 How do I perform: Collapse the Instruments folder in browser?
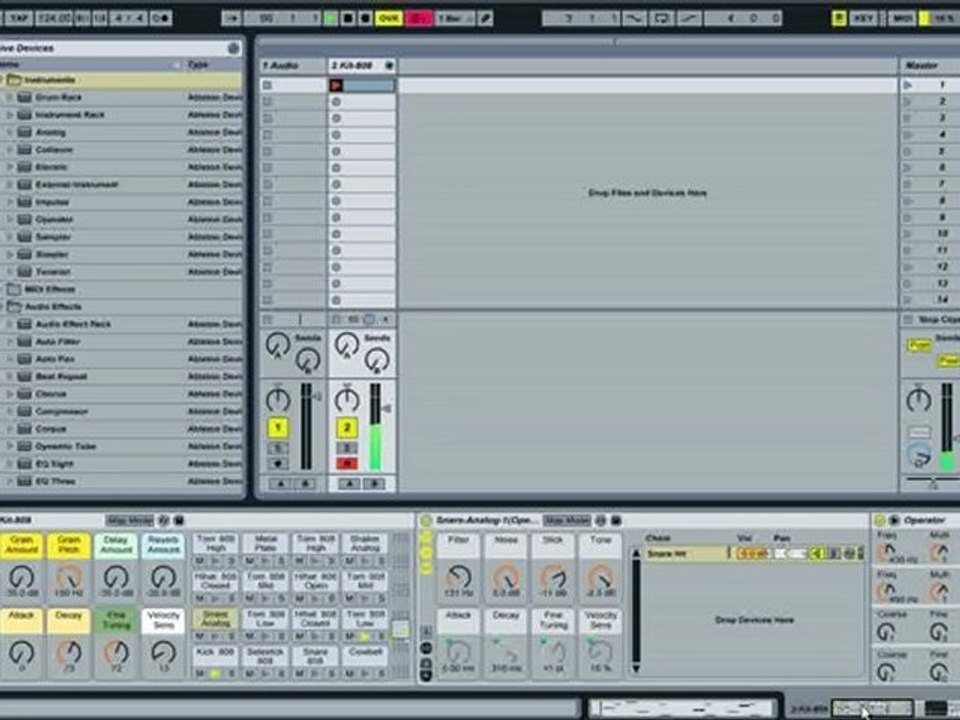[x=2, y=80]
